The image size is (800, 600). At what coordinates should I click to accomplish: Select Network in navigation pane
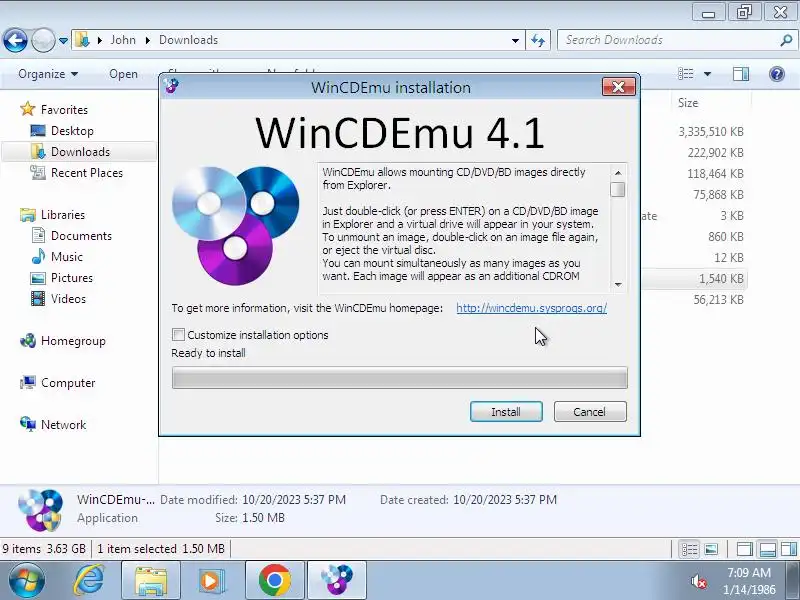pos(63,424)
